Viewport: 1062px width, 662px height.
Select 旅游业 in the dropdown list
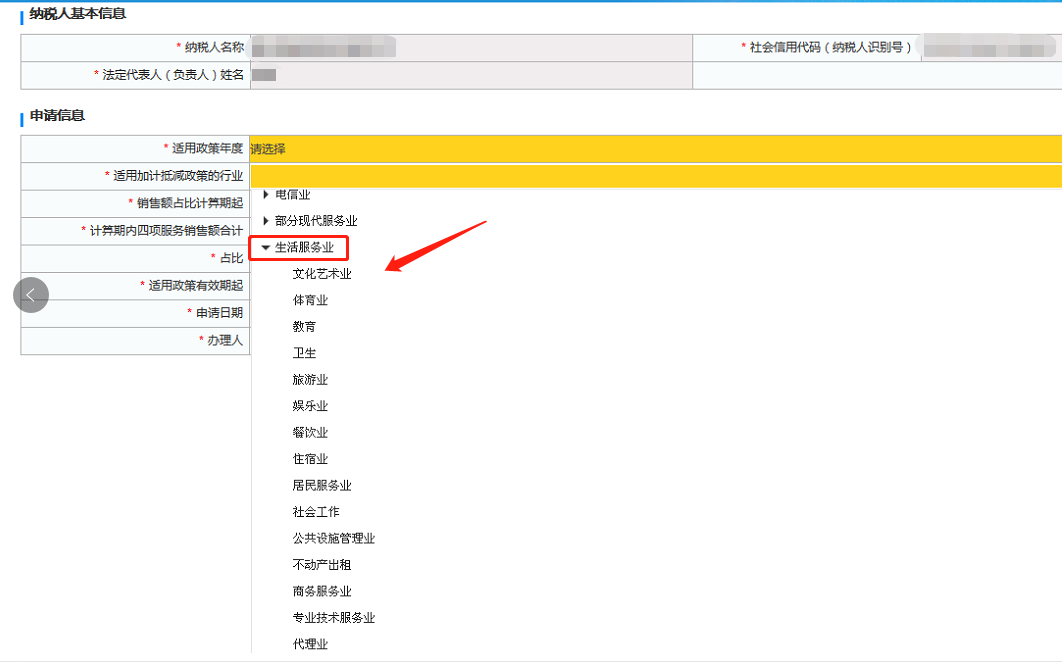[x=310, y=380]
